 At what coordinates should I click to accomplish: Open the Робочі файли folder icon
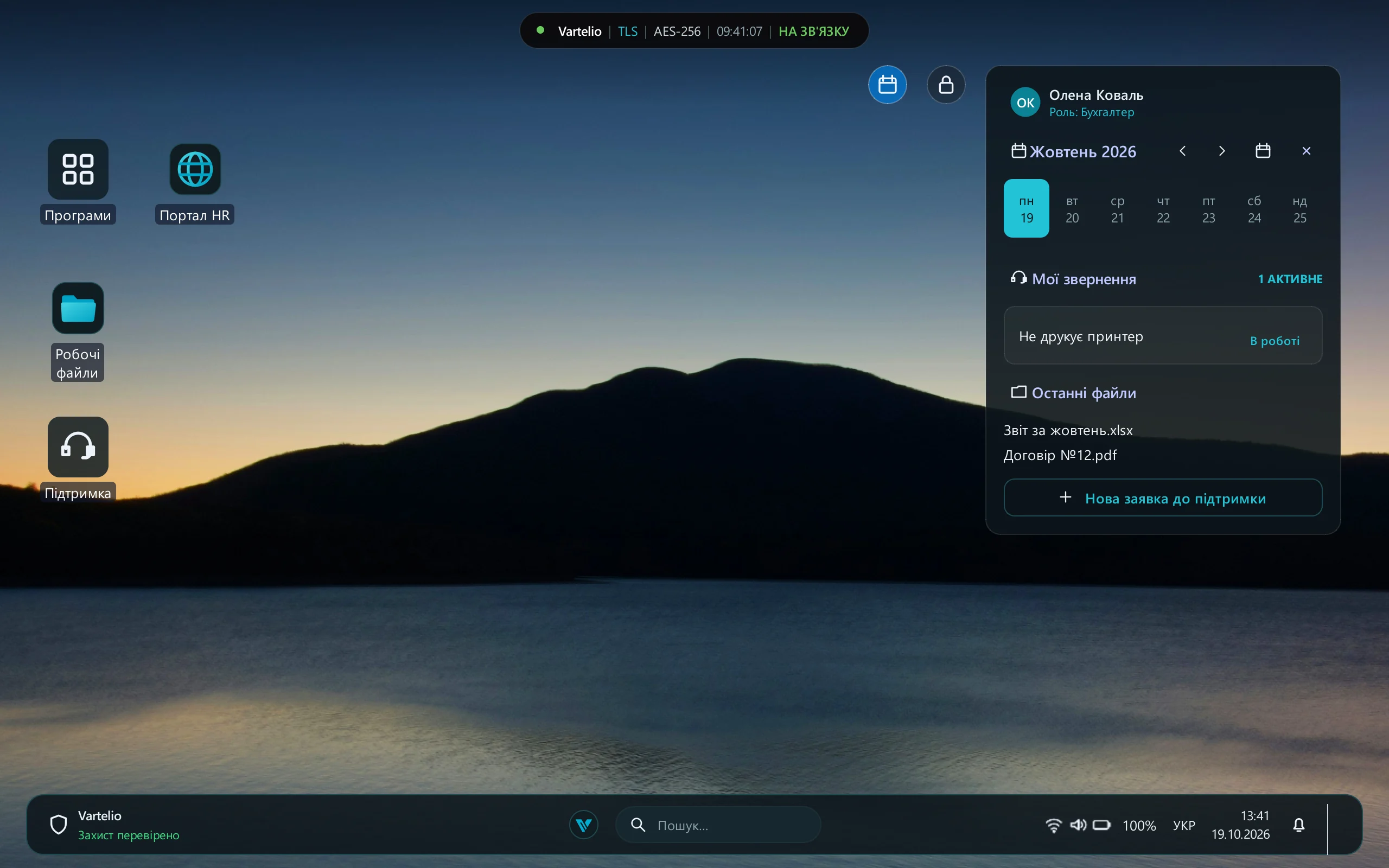point(78,308)
